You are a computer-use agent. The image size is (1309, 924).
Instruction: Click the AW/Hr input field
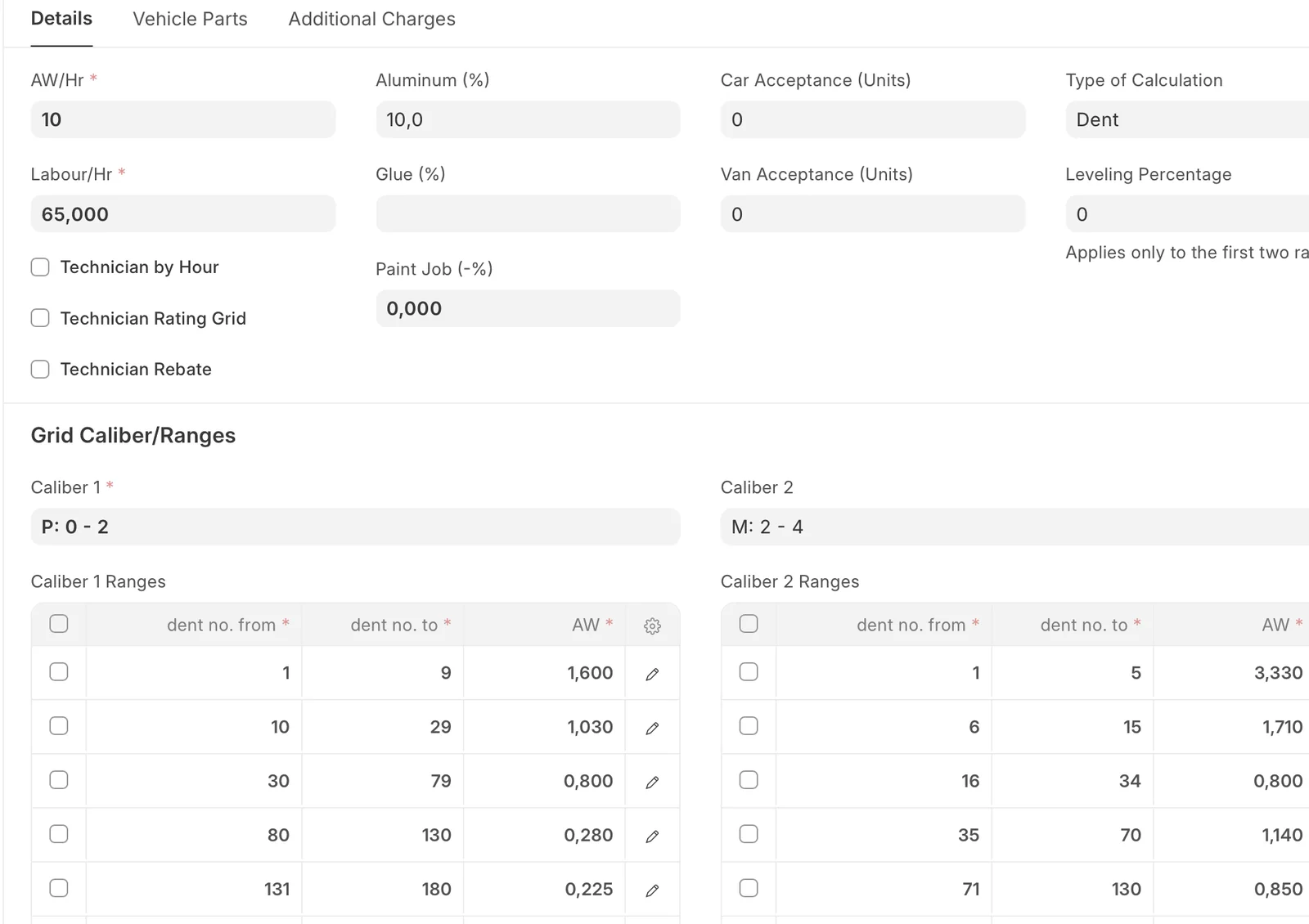(x=183, y=119)
